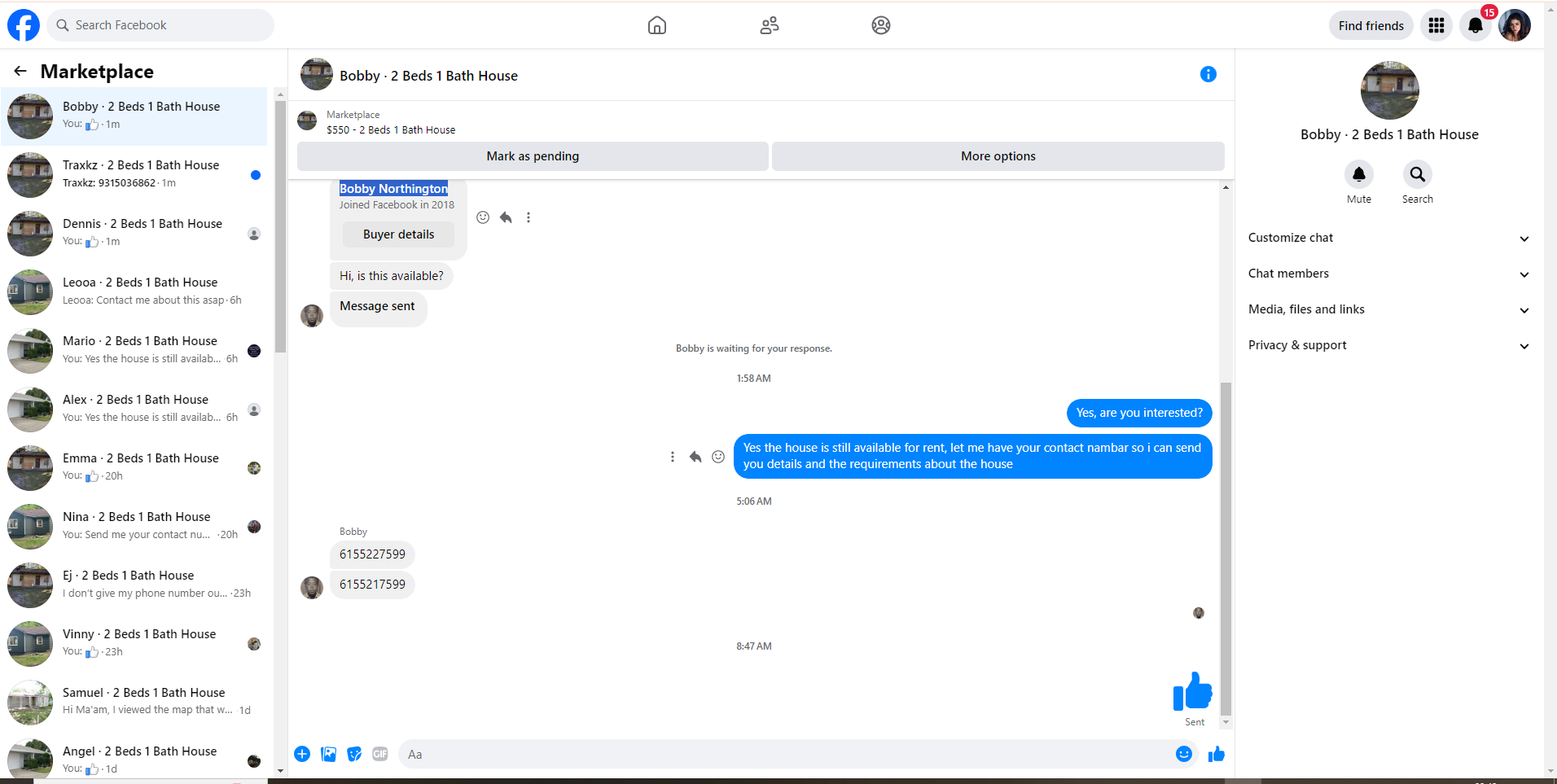Viewport: 1557px width, 784px height.
Task: Open the account profile picture menu
Action: pos(1515,25)
